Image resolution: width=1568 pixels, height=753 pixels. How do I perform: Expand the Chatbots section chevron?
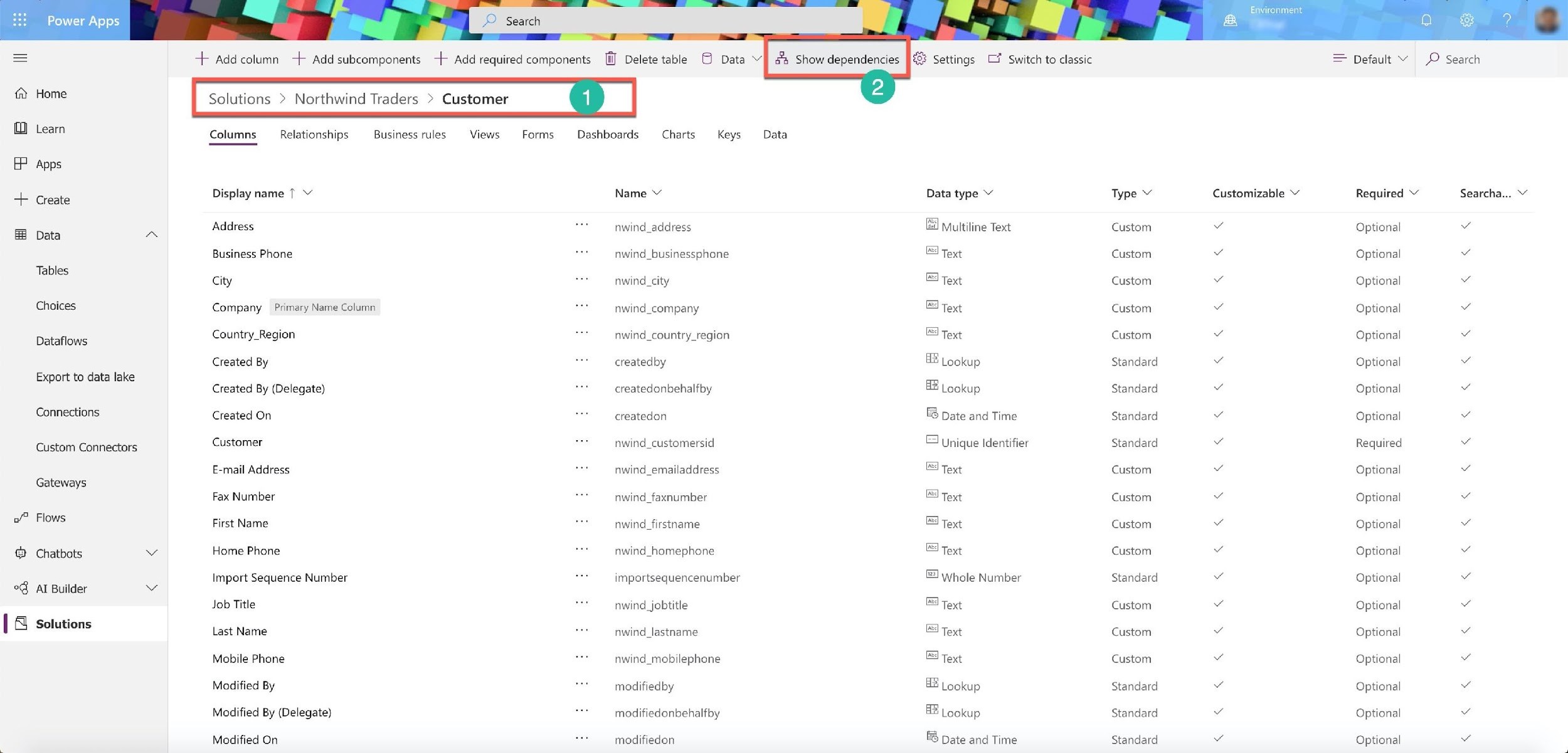[x=151, y=553]
